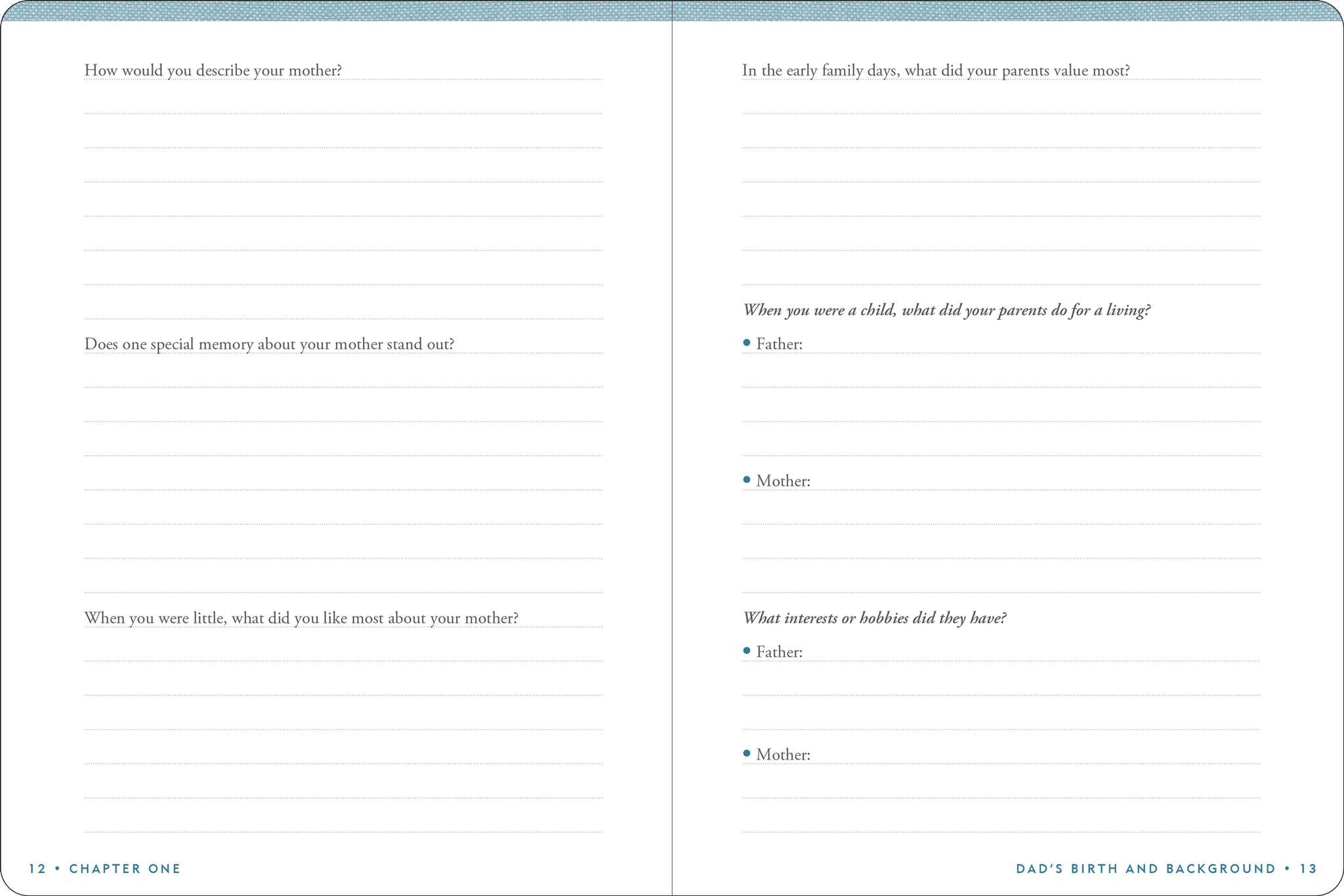
Task: Click the 'DAD'S BIRTH AND BACKGROUND • 13' footer
Action: 1166,868
